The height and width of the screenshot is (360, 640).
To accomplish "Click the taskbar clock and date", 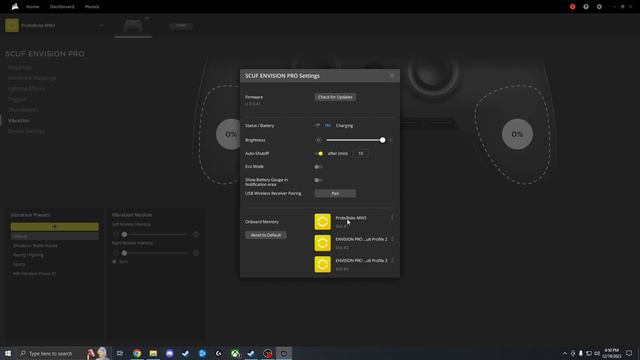I will [611, 353].
